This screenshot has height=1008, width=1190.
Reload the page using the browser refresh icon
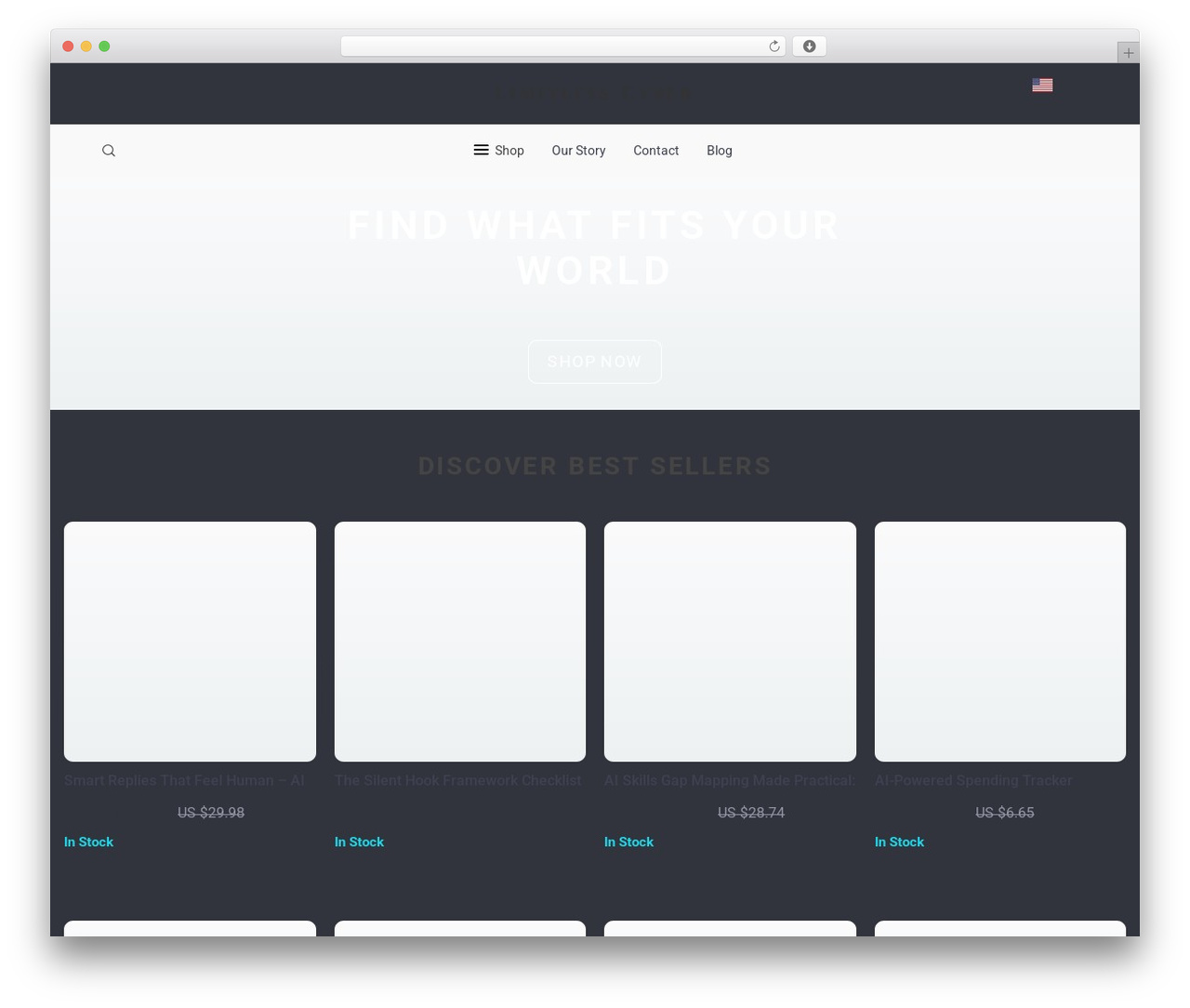(x=773, y=46)
